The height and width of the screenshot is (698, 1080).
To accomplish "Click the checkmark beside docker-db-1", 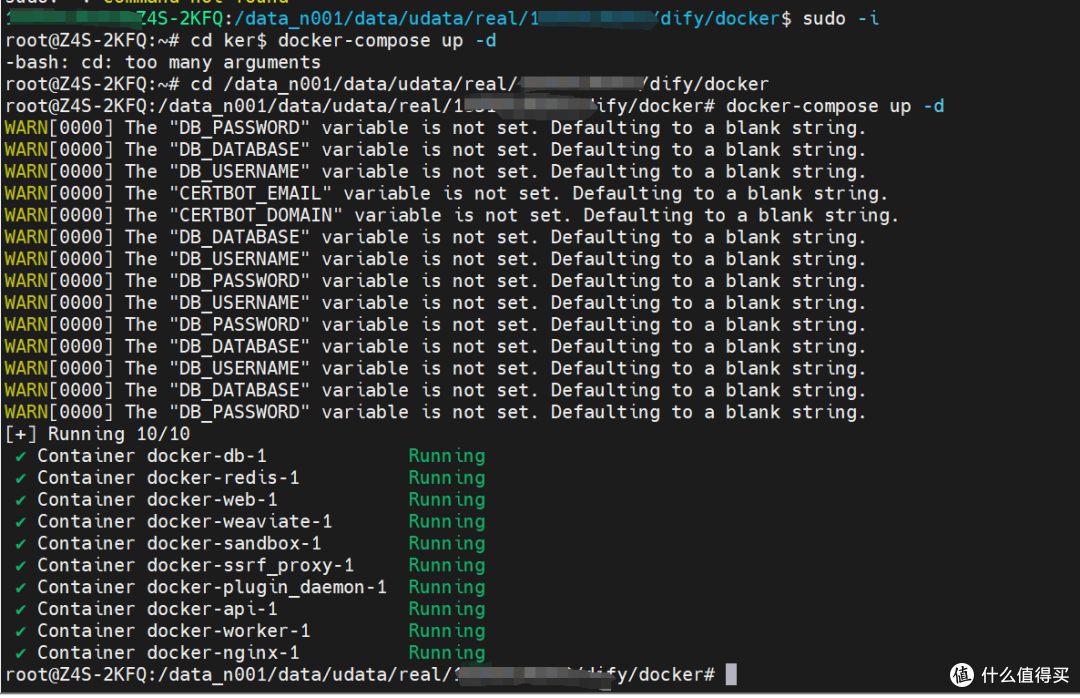I will pos(22,456).
